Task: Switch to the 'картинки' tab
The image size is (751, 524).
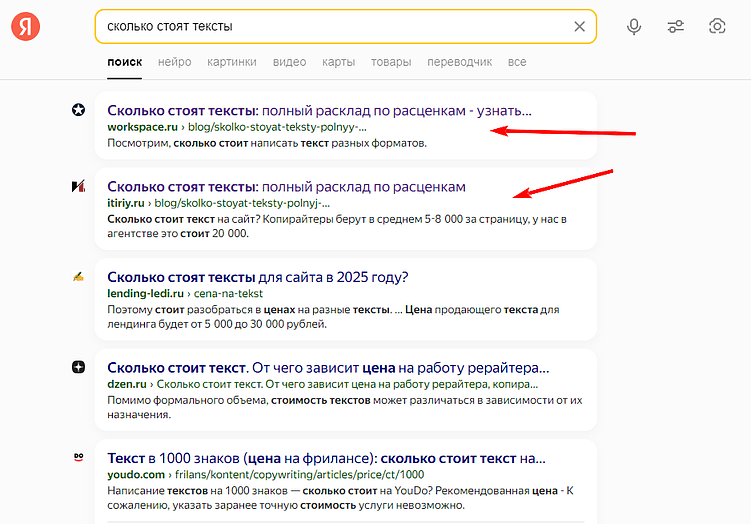Action: pos(232,62)
